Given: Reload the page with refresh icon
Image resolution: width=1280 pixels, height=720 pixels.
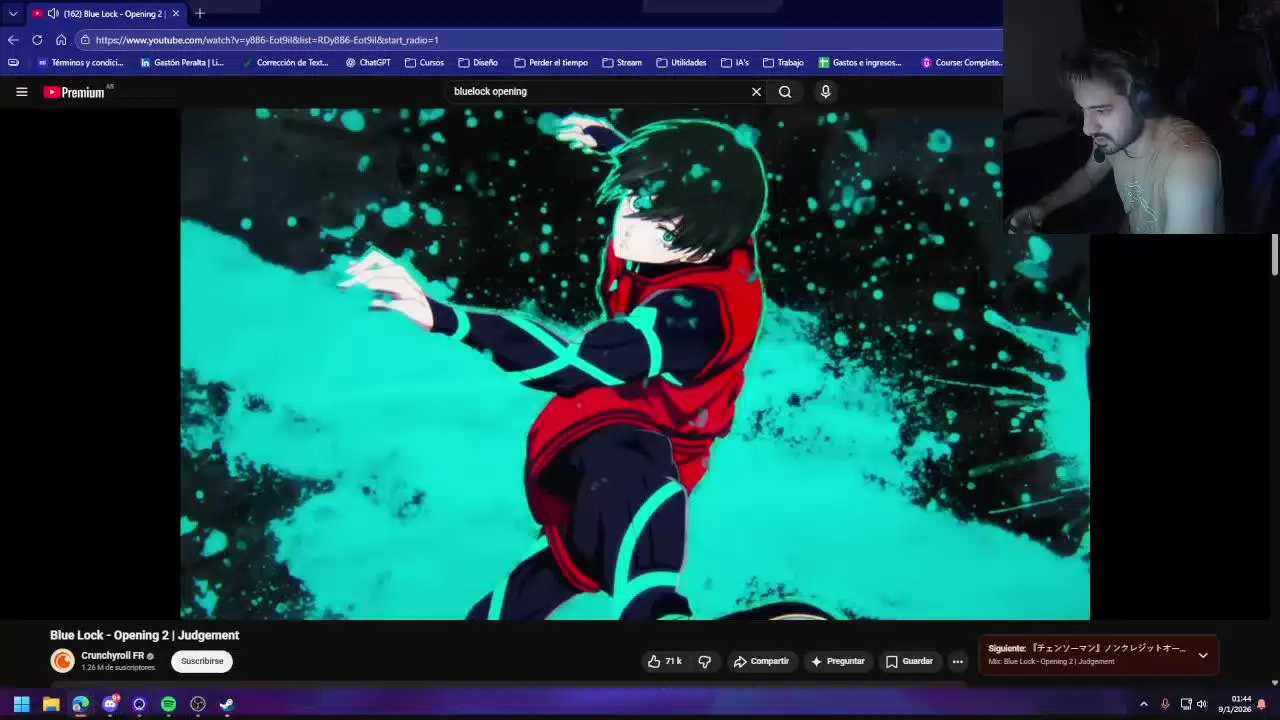Looking at the screenshot, I should (37, 40).
